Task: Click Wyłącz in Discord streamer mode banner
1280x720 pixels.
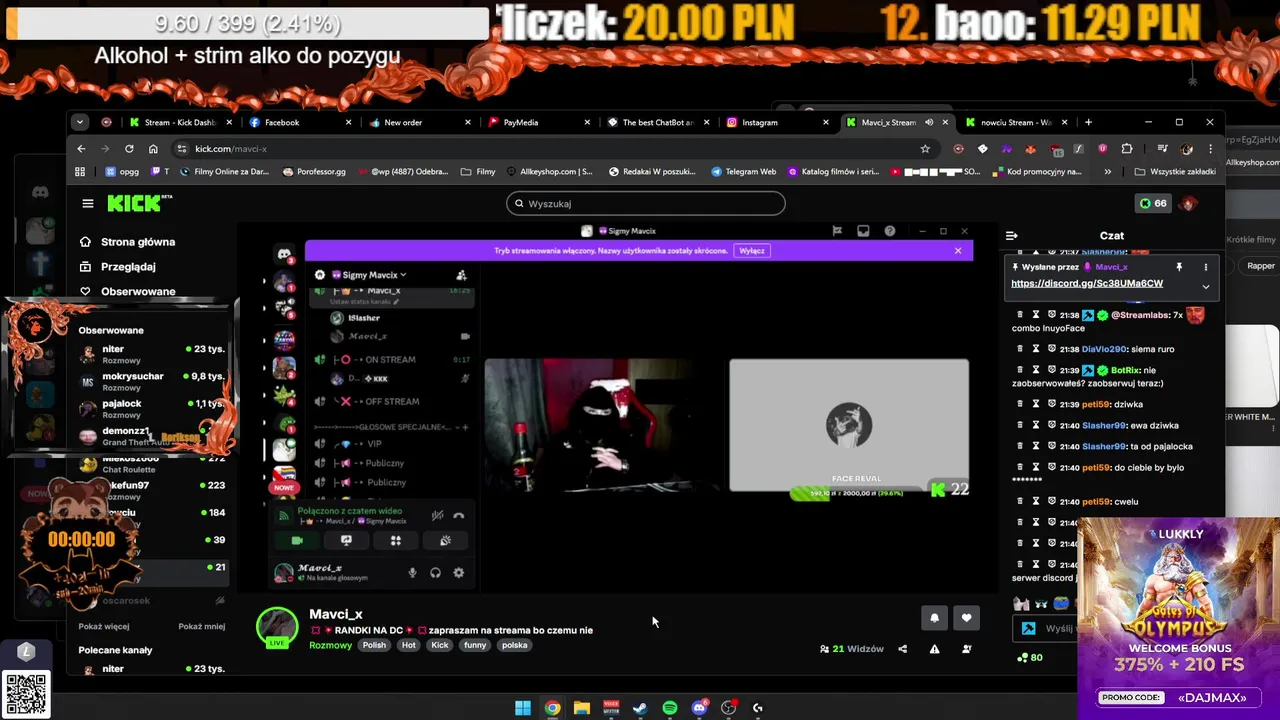Action: tap(752, 250)
